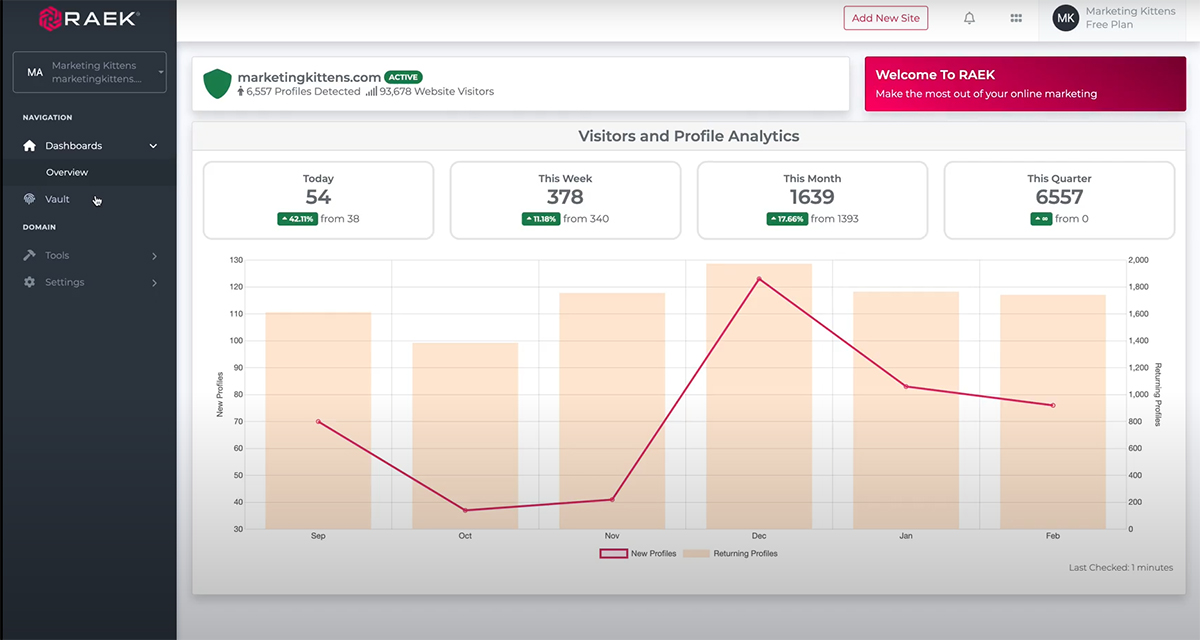This screenshot has height=640, width=1200.
Task: Click the "Last Checked: 1 minutes" text
Action: (x=1121, y=567)
